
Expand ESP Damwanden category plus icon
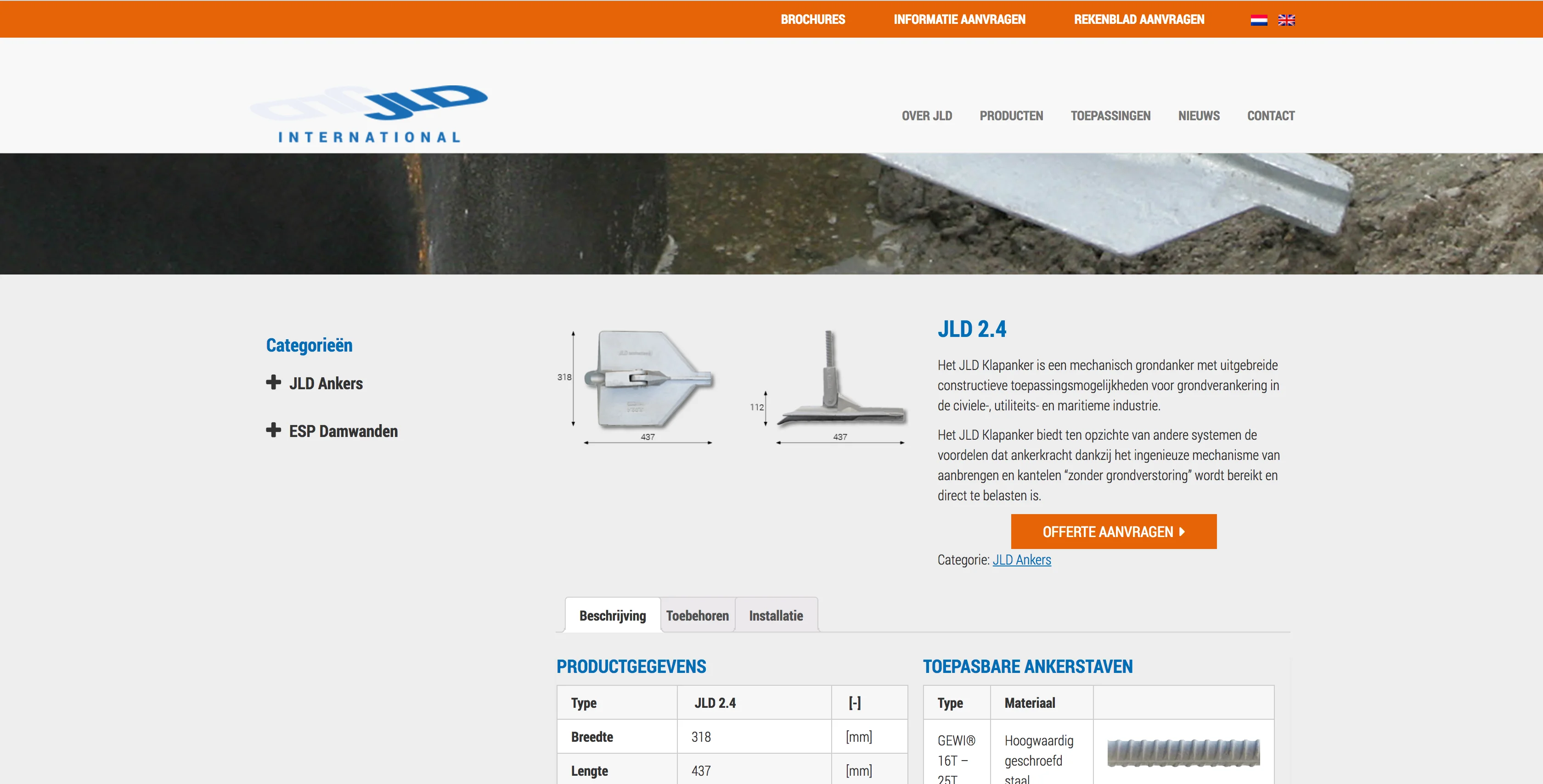point(273,430)
